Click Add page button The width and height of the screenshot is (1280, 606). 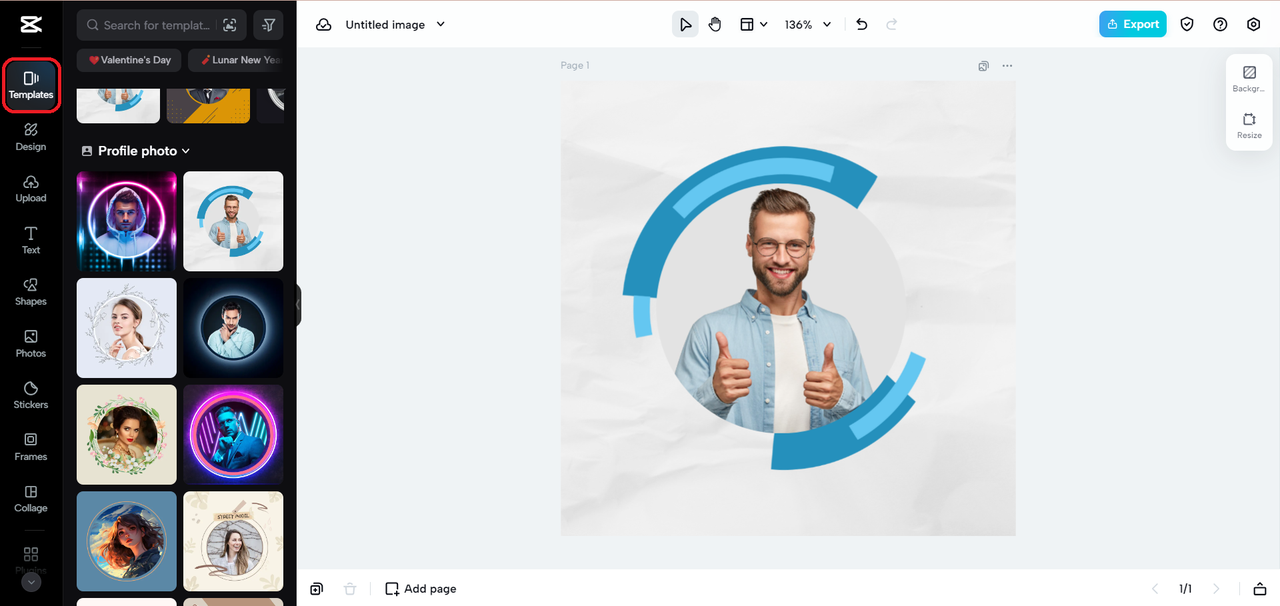[x=421, y=589]
